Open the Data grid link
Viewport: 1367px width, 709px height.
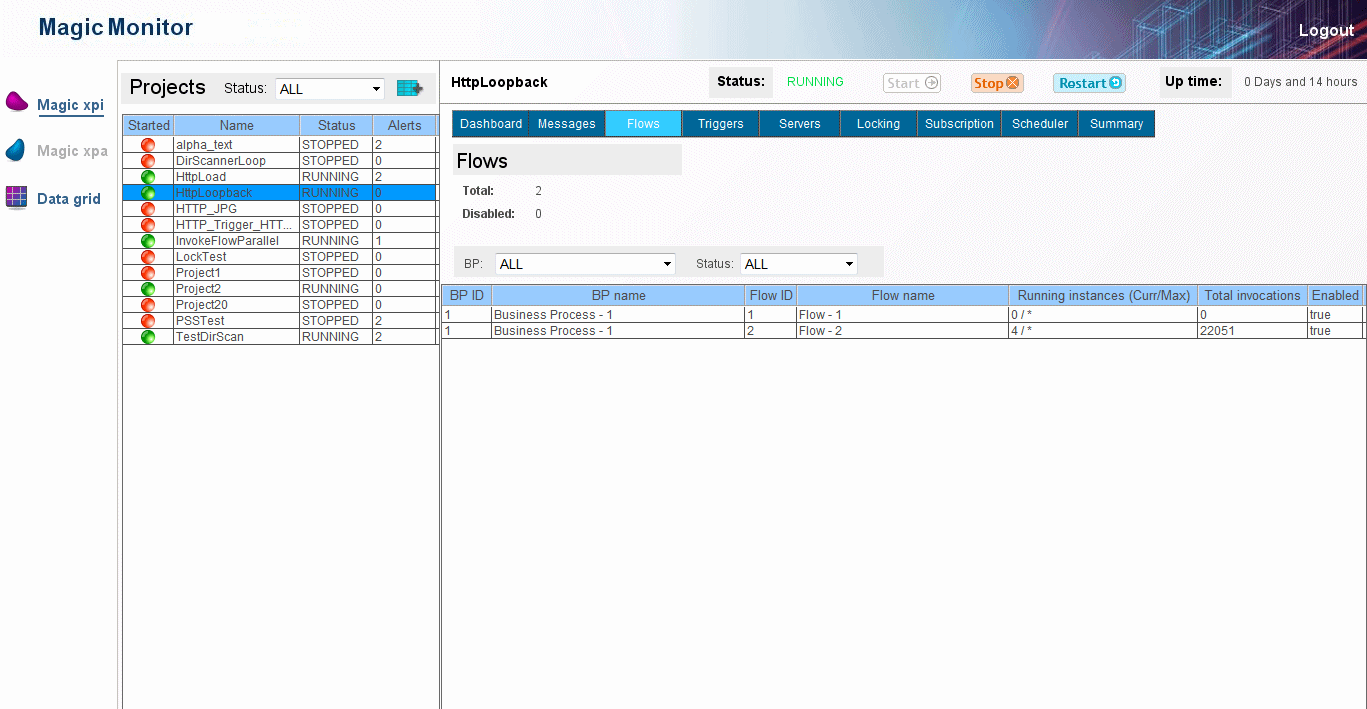[x=69, y=199]
